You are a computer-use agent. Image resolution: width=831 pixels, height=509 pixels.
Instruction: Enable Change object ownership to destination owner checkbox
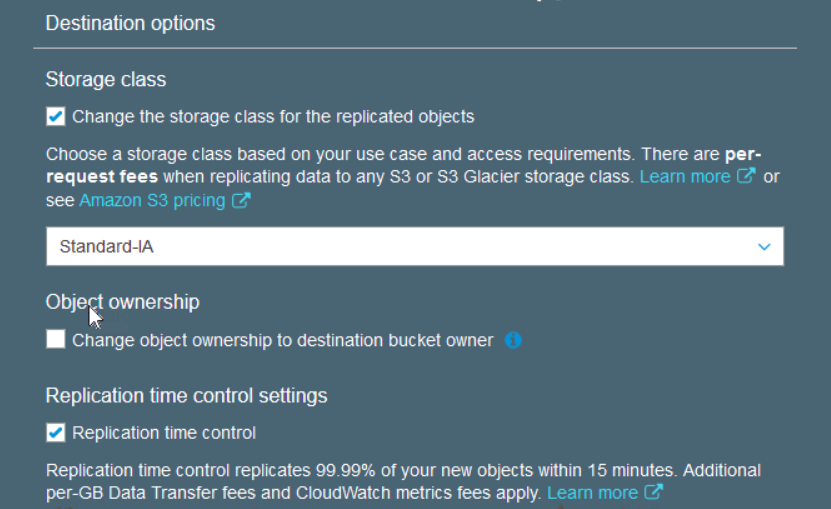click(x=56, y=339)
